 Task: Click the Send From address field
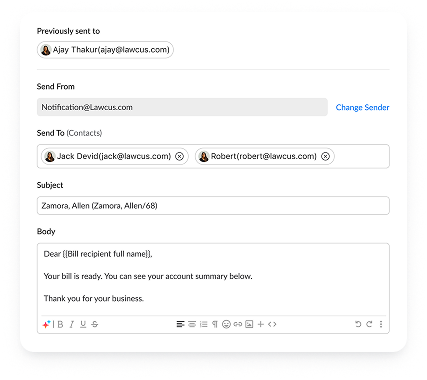tap(182, 107)
